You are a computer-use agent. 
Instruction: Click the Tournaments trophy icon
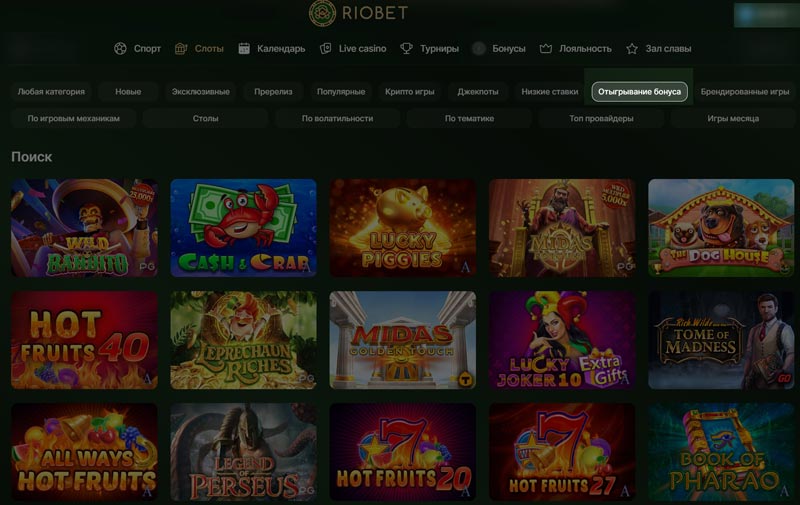point(407,48)
